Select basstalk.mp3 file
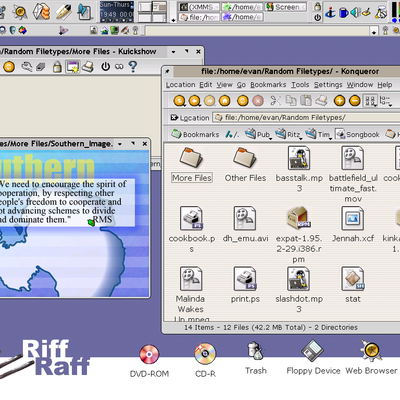 [299, 169]
